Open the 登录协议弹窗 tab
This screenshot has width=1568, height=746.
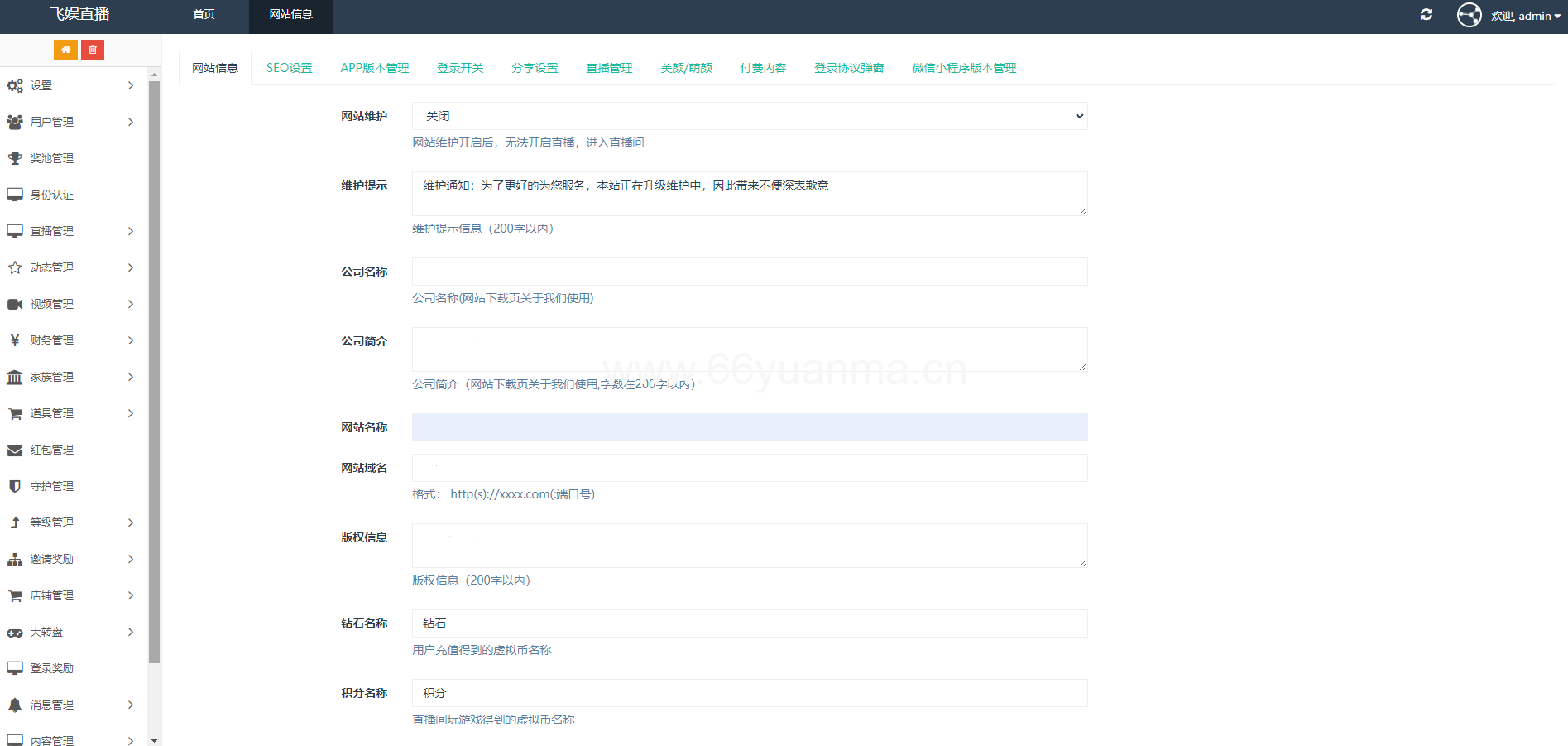tap(849, 68)
